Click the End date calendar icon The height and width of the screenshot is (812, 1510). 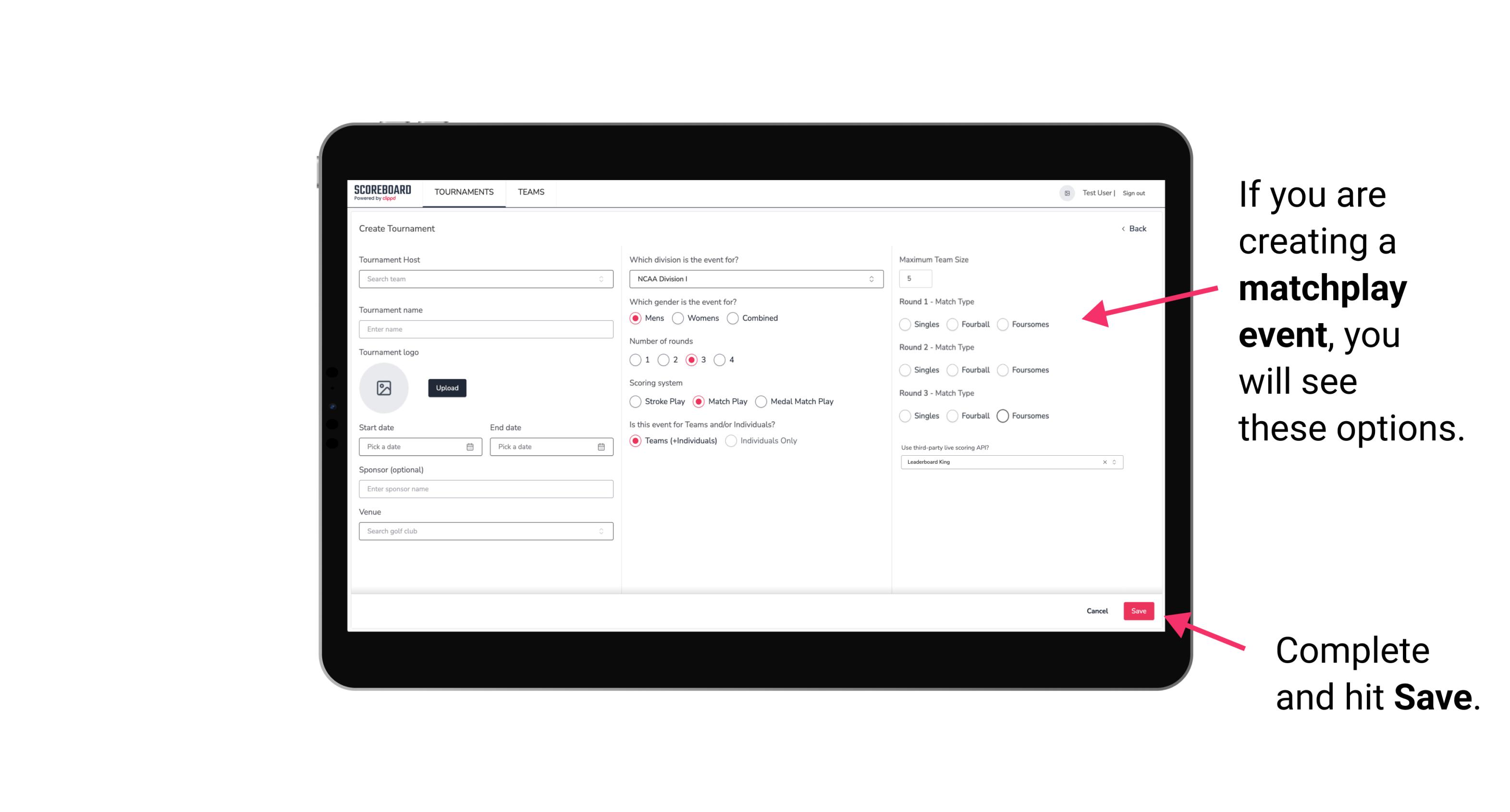pos(600,447)
